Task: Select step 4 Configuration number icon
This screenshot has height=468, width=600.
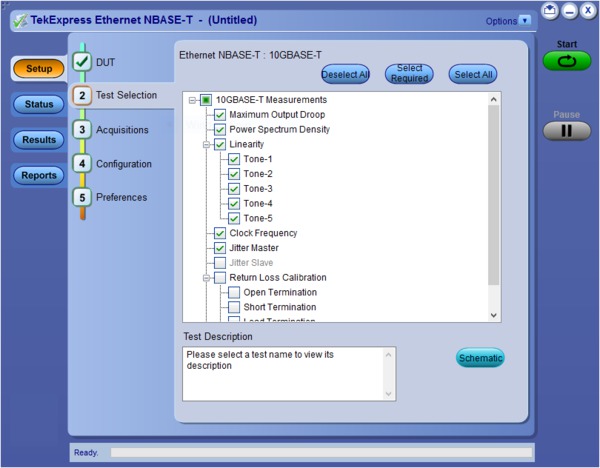Action: (x=82, y=164)
